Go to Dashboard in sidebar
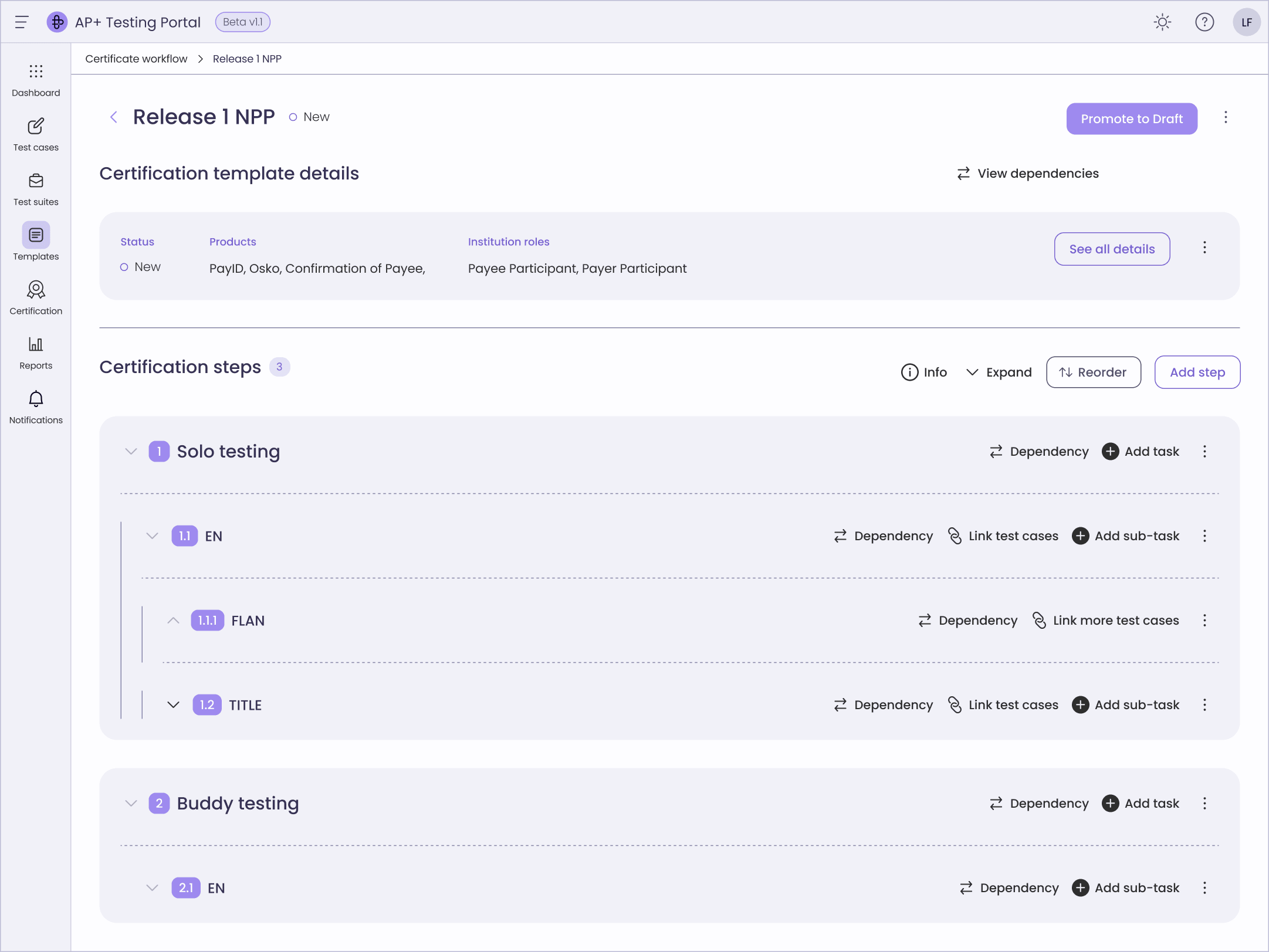1269x952 pixels. (36, 81)
